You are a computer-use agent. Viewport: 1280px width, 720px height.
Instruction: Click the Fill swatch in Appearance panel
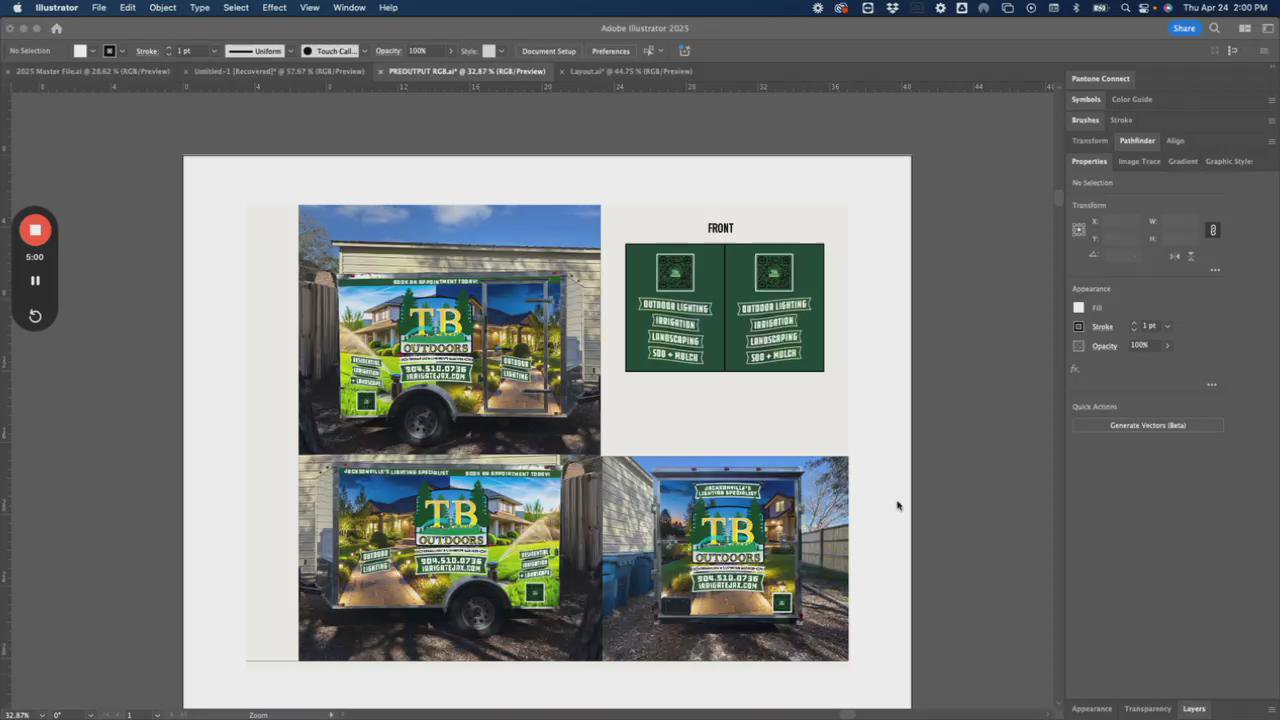[1078, 308]
